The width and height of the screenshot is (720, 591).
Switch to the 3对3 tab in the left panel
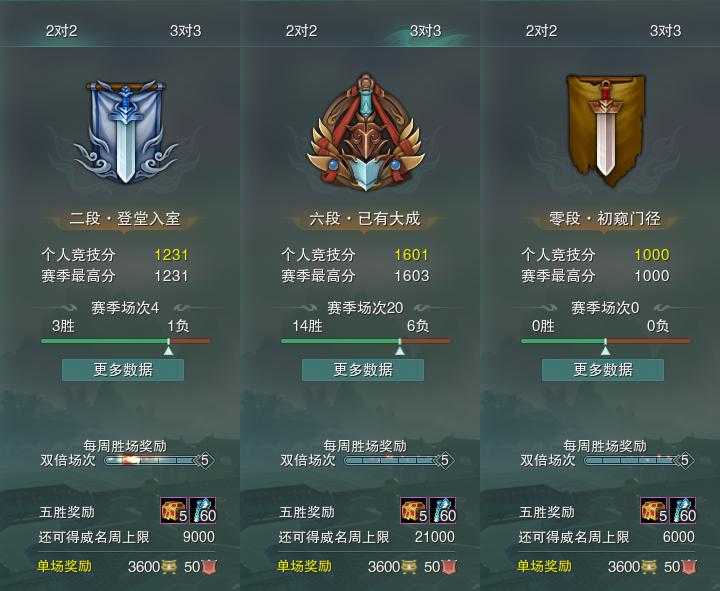coord(186,31)
